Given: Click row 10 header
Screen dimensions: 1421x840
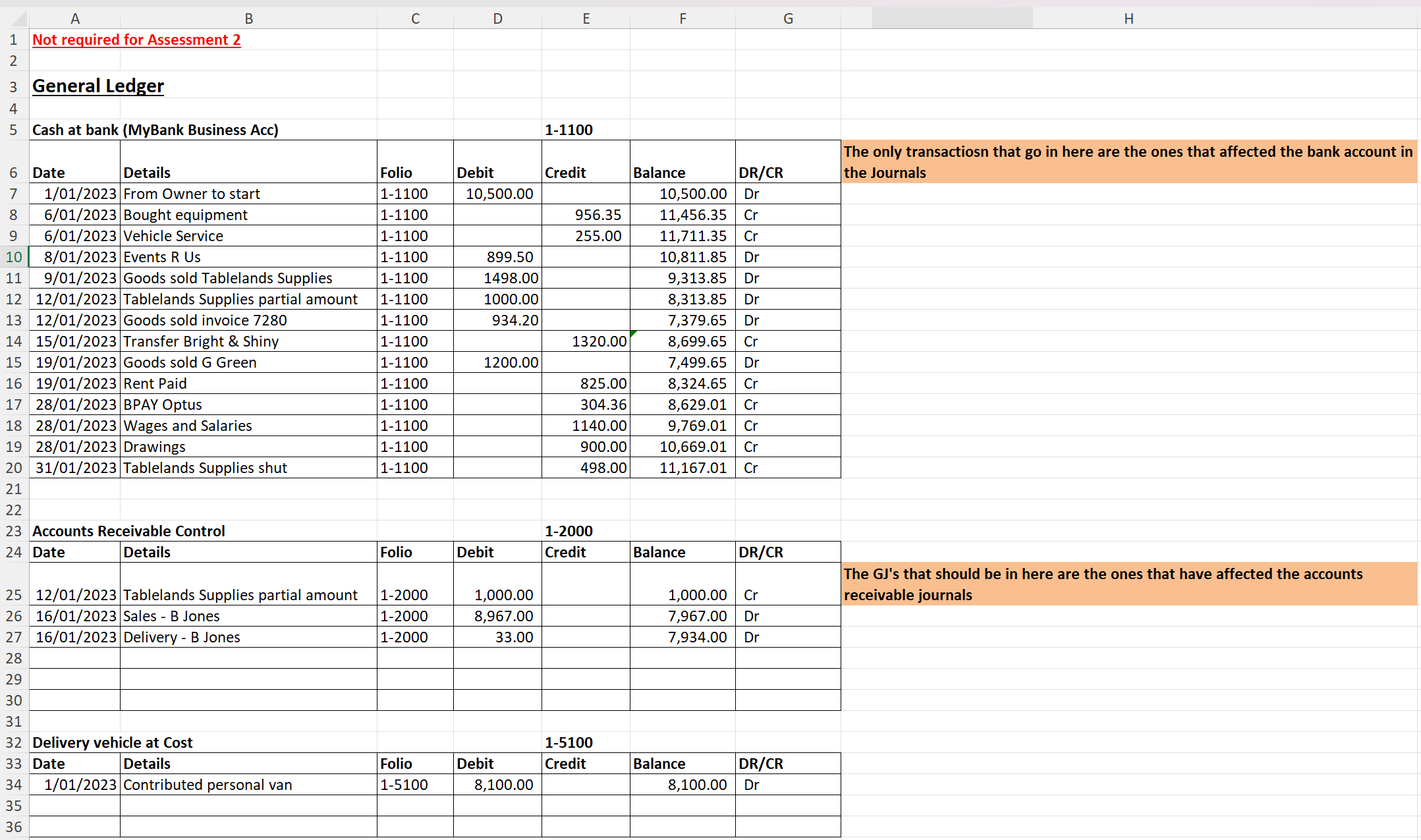Looking at the screenshot, I should [14, 257].
